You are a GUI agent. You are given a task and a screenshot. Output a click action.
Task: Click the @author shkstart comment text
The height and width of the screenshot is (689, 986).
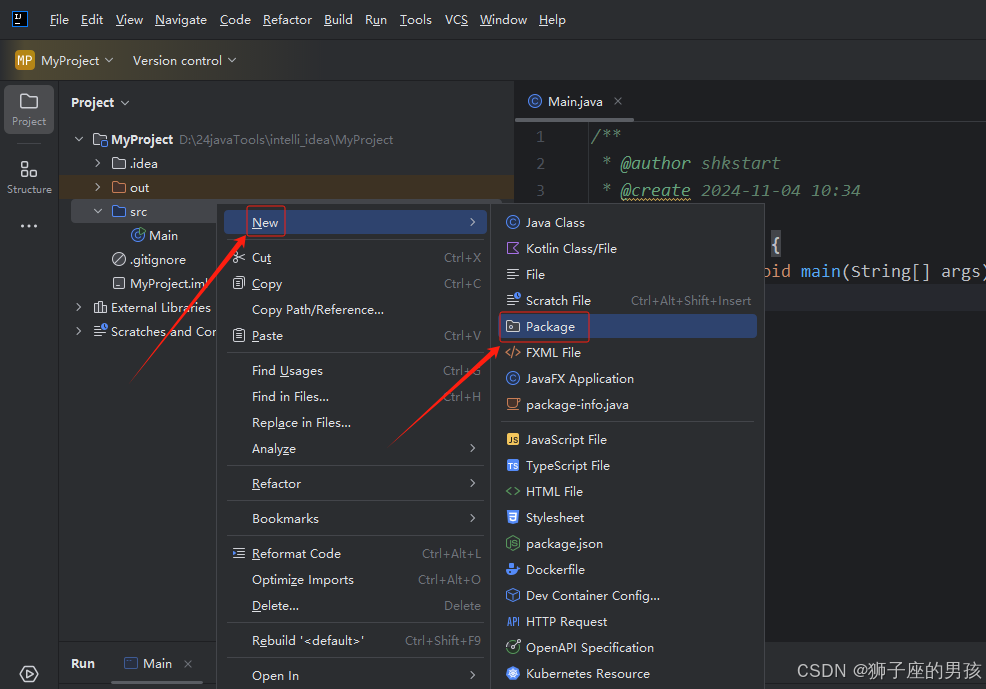pos(700,163)
